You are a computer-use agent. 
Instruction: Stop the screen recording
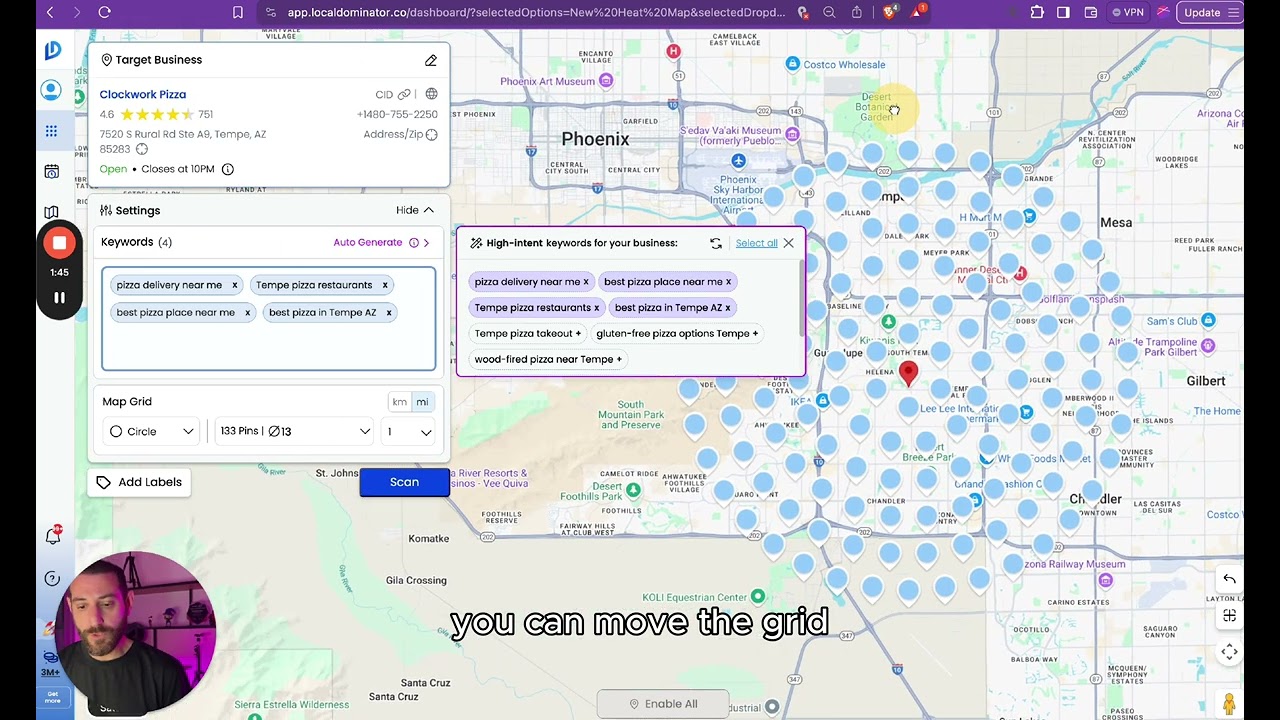point(59,243)
